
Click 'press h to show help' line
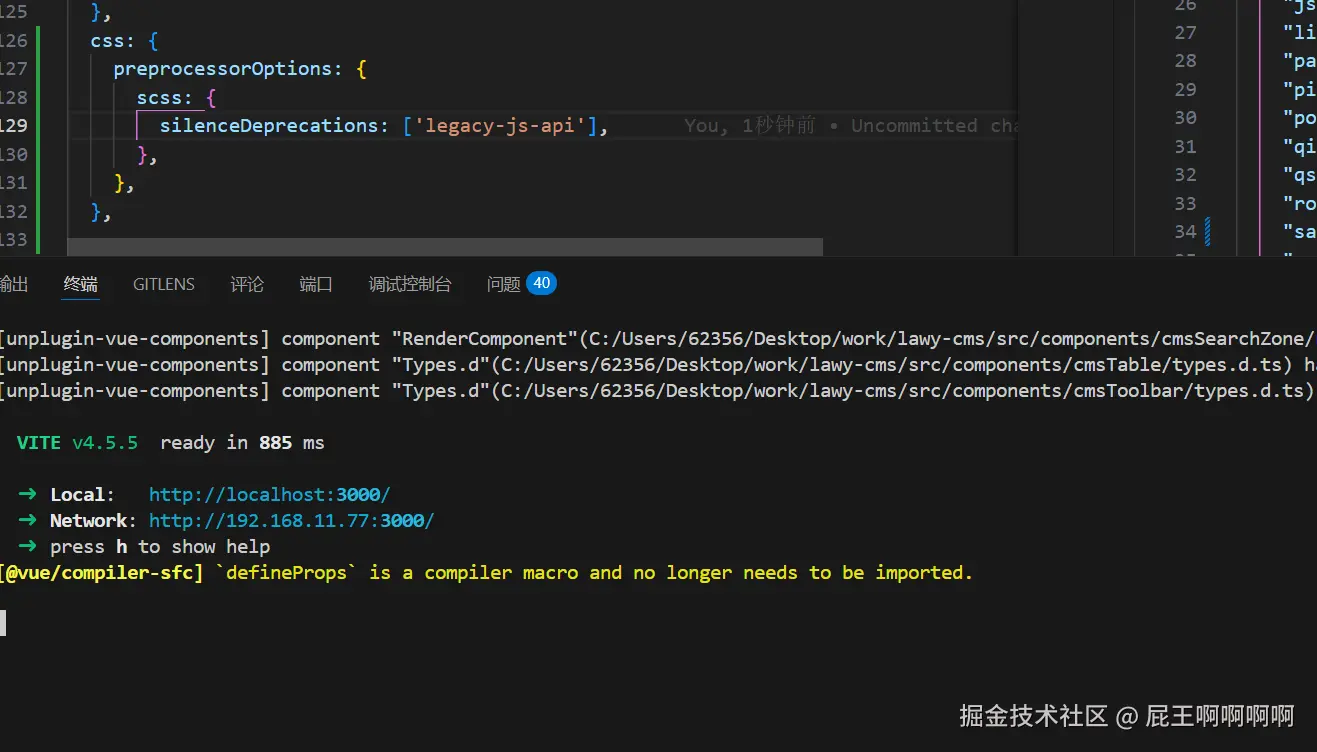(160, 547)
